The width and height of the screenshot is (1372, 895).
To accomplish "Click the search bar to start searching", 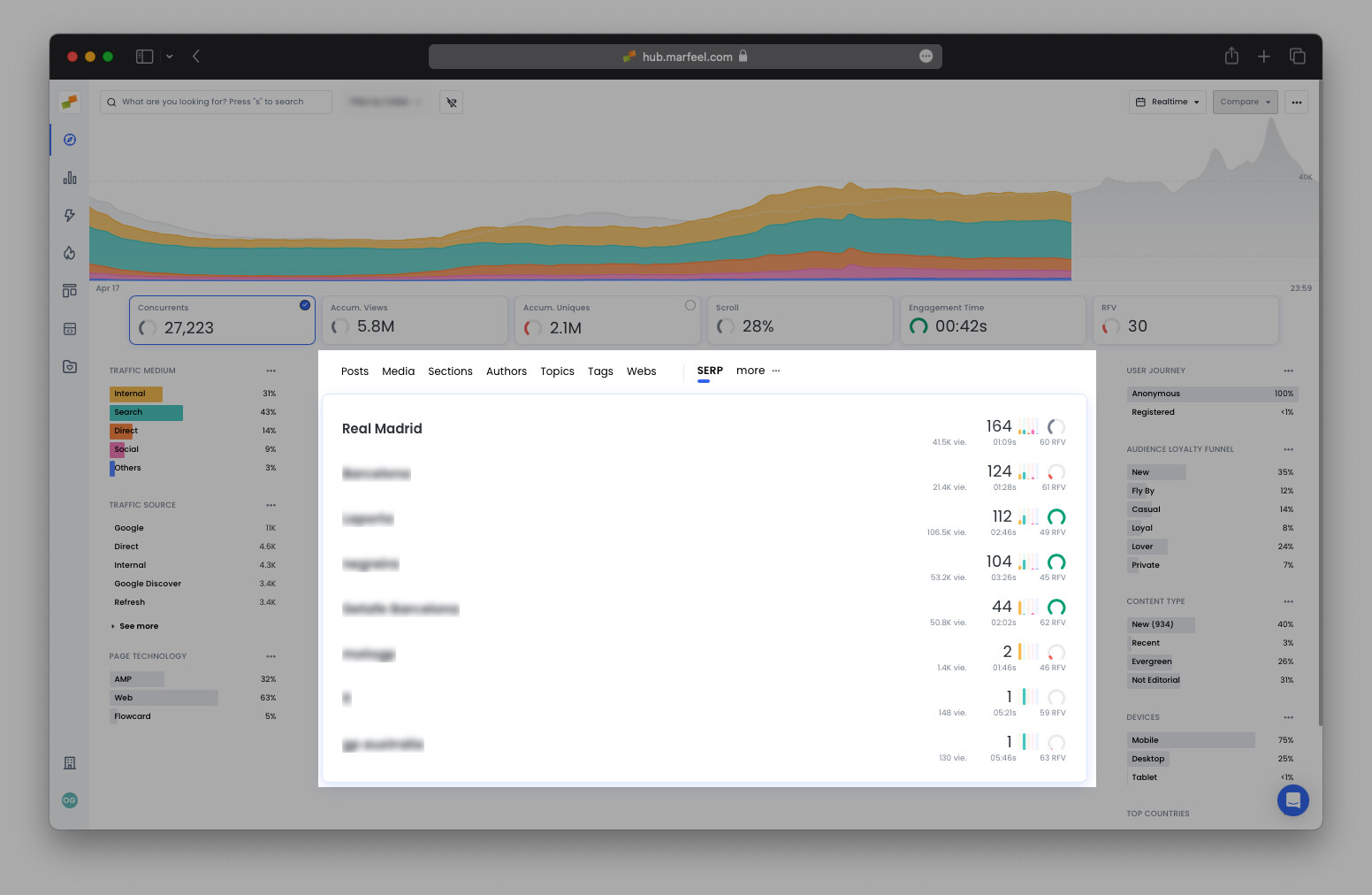I will tap(215, 102).
